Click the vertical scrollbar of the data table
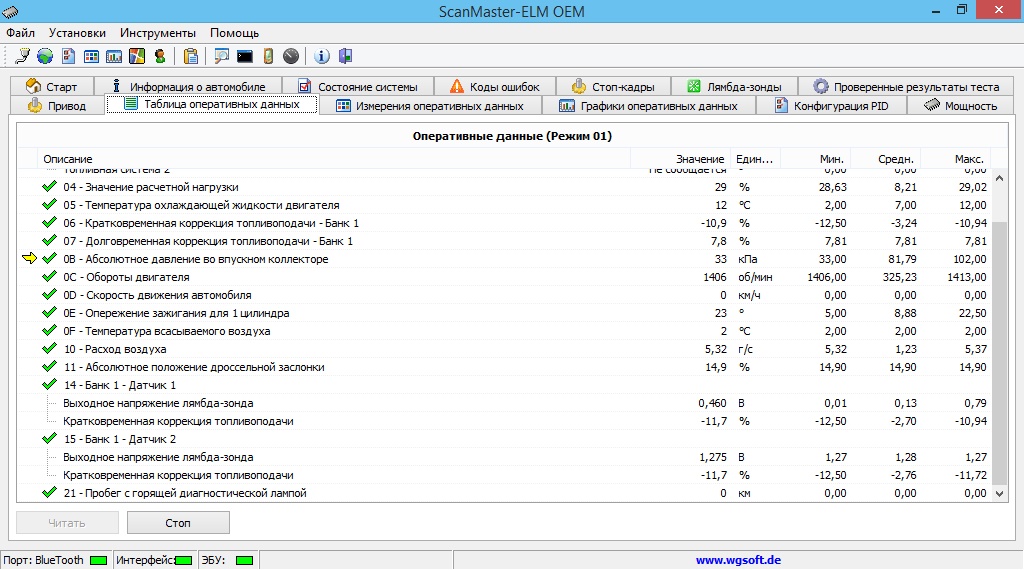Image resolution: width=1024 pixels, height=570 pixels. pyautogui.click(x=1000, y=350)
